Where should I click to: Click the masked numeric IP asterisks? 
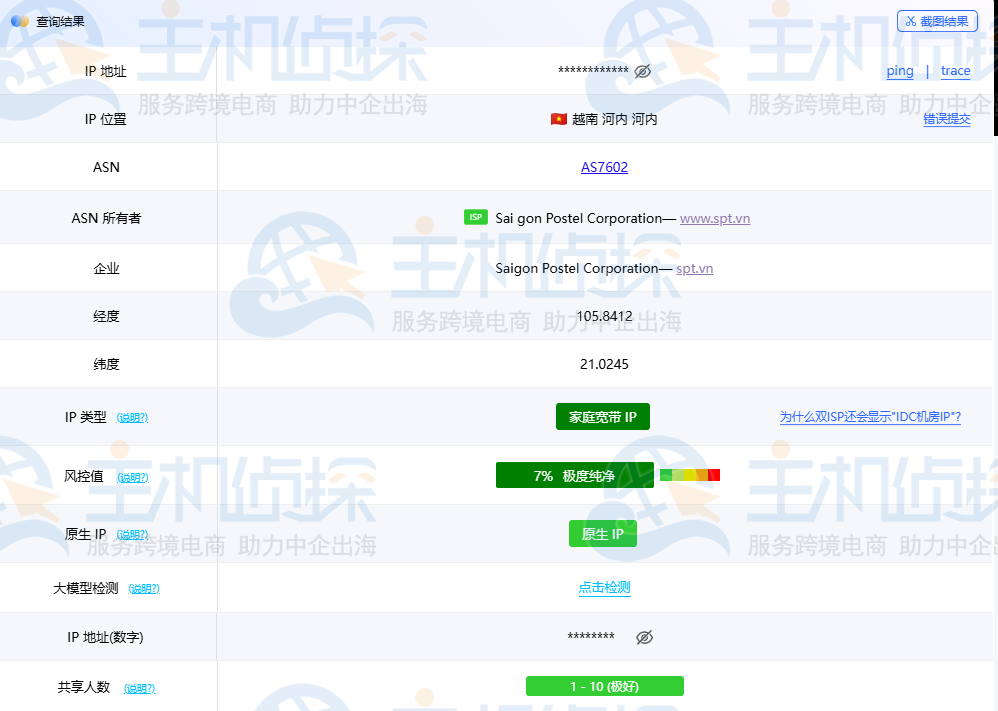point(591,637)
